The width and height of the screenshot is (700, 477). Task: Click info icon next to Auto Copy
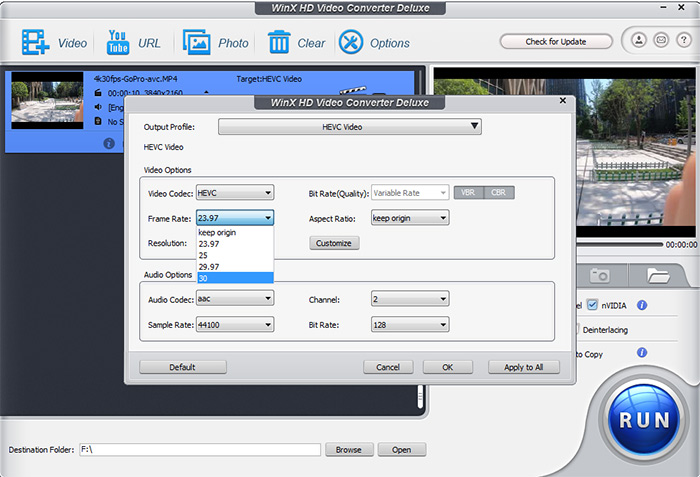coord(642,353)
